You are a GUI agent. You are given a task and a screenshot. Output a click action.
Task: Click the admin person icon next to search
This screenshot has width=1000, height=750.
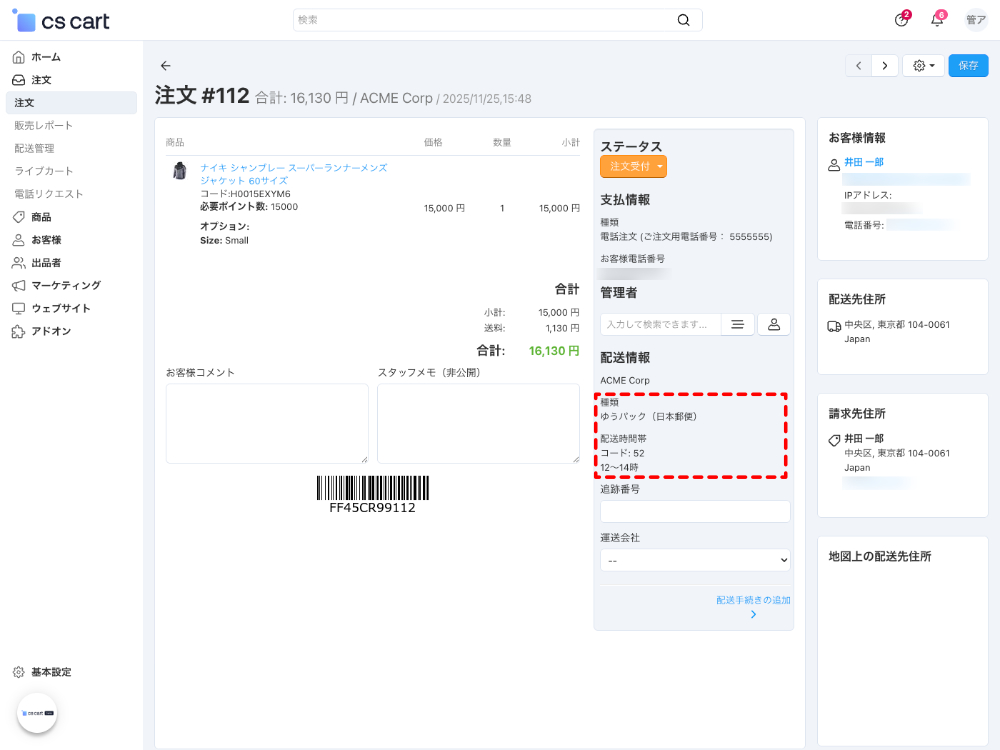773,324
